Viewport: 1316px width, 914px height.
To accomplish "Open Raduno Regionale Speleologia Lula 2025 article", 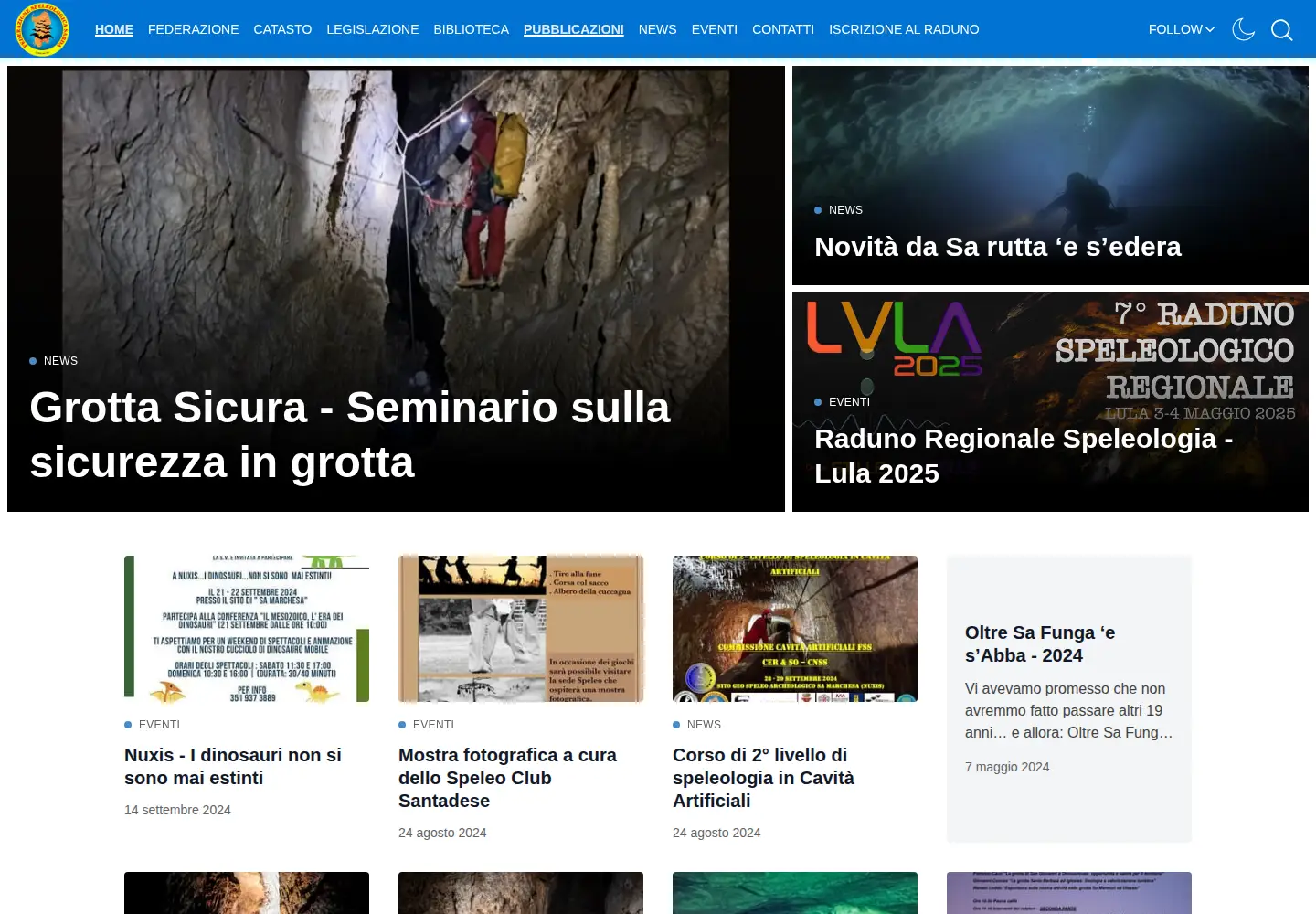I will click(1024, 456).
